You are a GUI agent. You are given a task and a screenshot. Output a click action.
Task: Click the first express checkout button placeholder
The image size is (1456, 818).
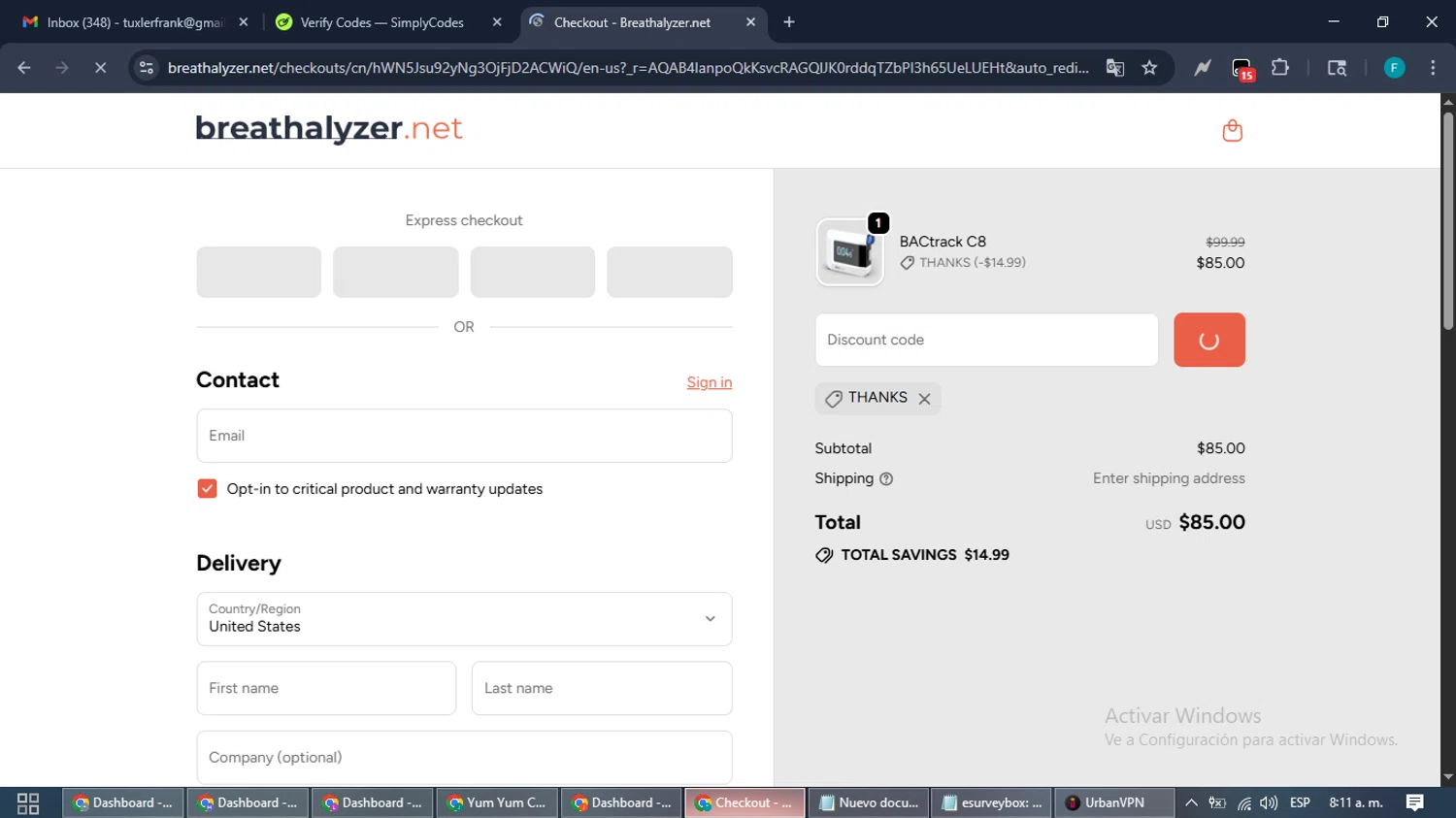click(x=258, y=272)
